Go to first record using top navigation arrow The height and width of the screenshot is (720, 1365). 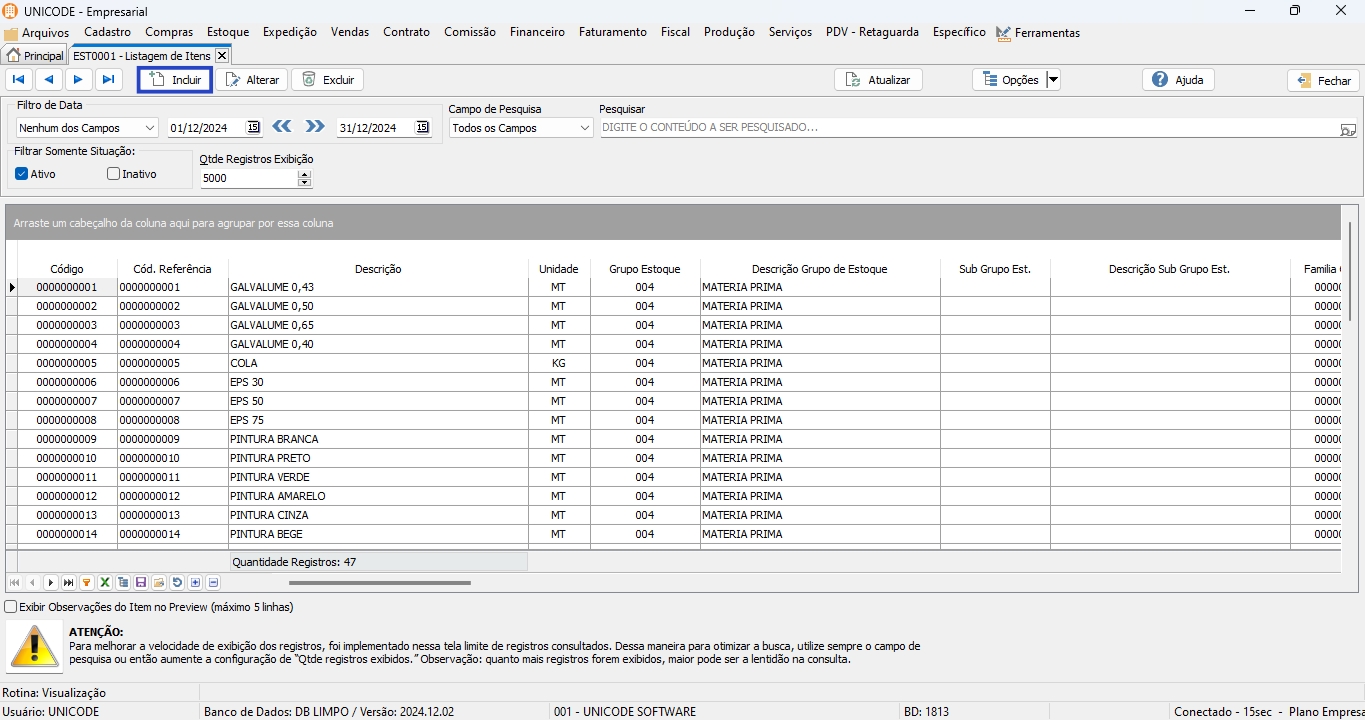click(x=19, y=80)
